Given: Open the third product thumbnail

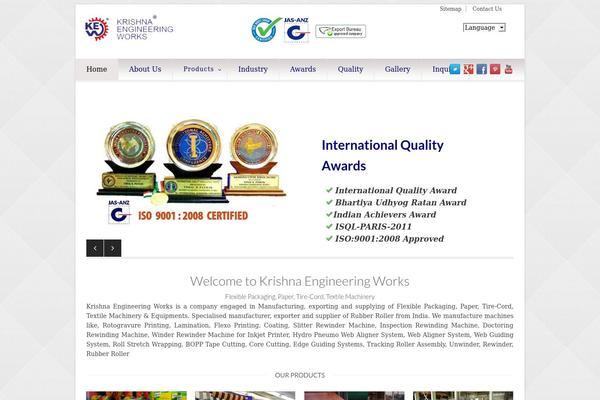Looking at the screenshot, I should [354, 395].
